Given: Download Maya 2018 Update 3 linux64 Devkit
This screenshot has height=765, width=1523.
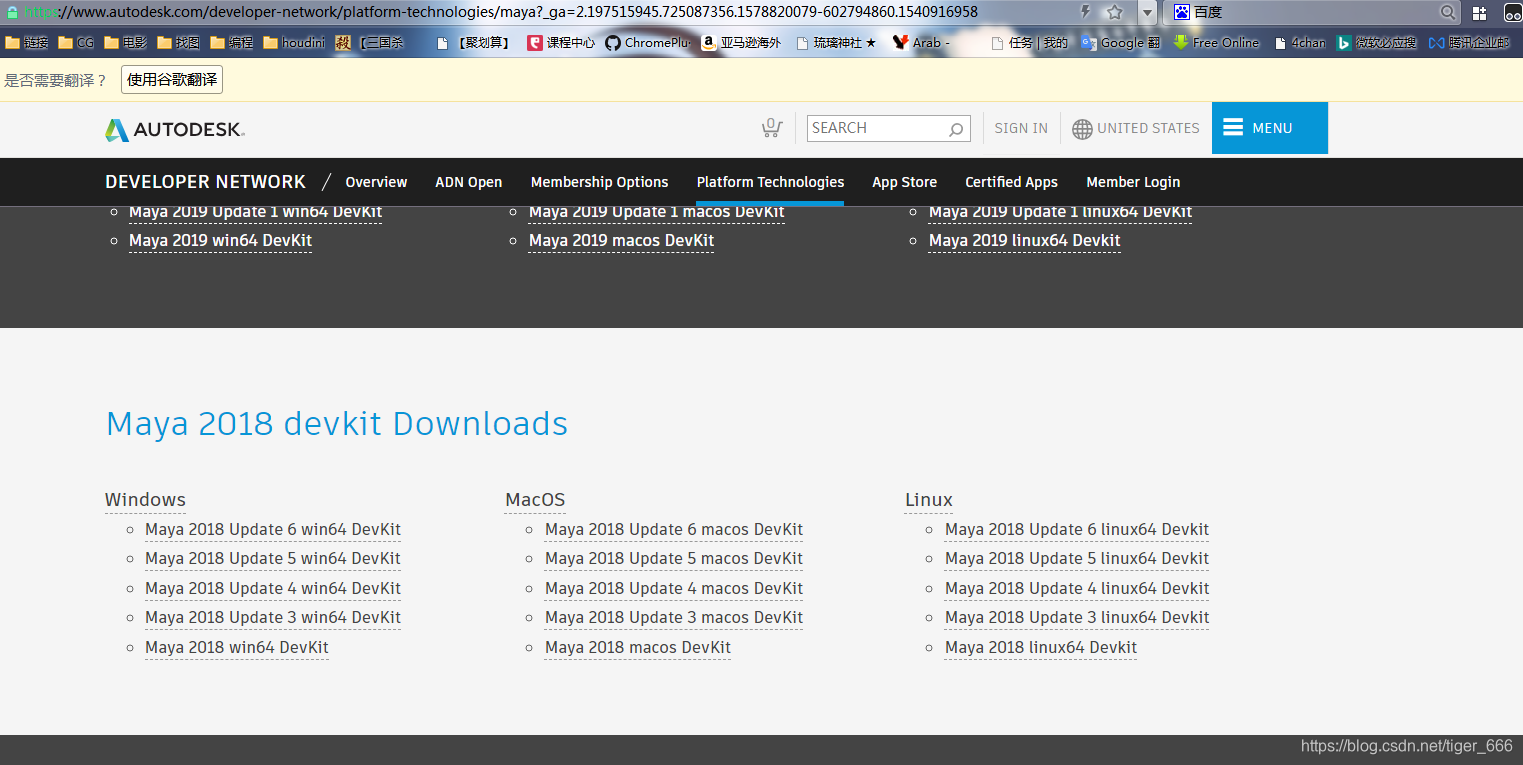Looking at the screenshot, I should pyautogui.click(x=1077, y=618).
